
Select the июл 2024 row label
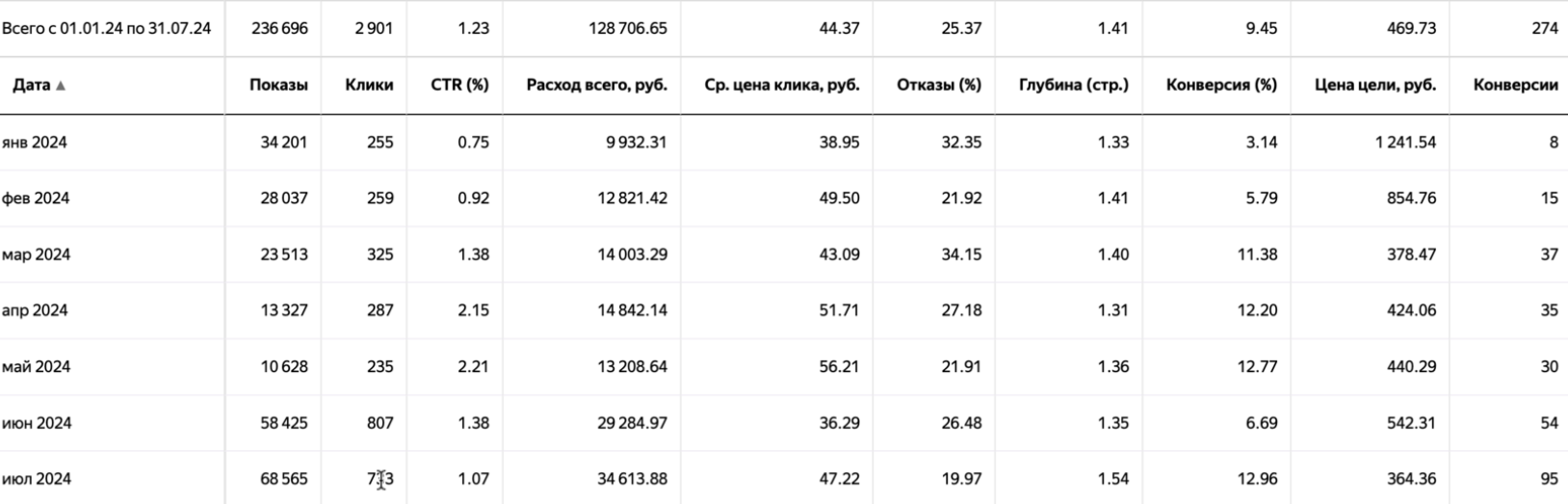(37, 479)
